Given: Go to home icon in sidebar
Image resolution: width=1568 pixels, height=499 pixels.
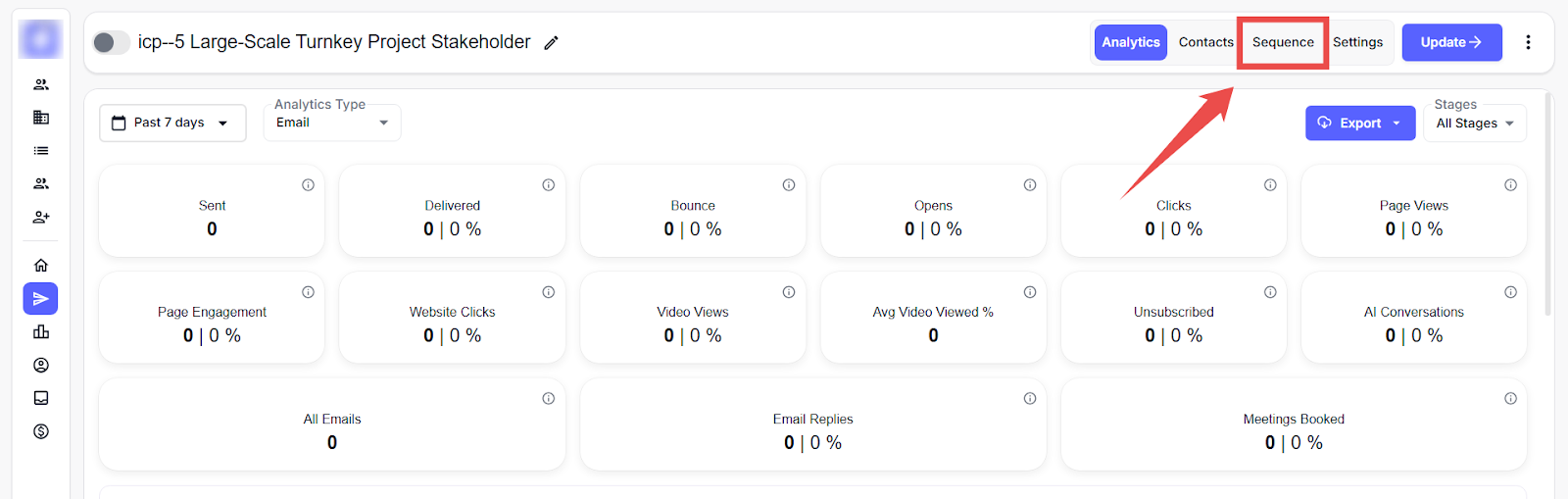Looking at the screenshot, I should pyautogui.click(x=41, y=266).
